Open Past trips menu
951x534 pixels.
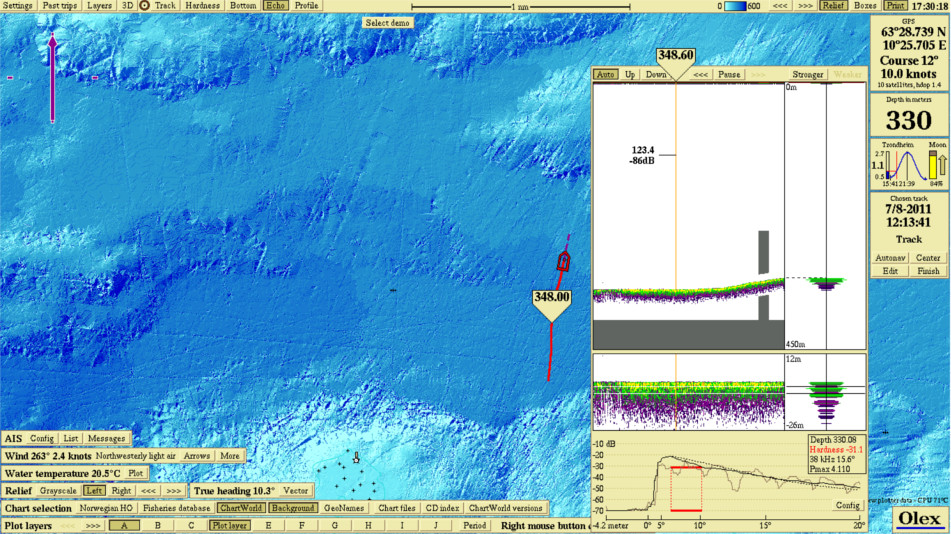[x=59, y=5]
